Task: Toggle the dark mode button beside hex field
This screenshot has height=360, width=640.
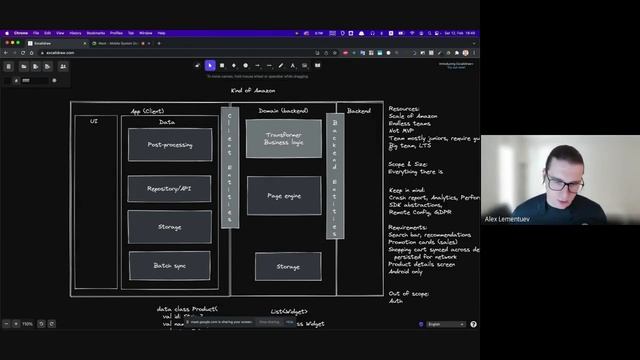Action: click(x=54, y=81)
